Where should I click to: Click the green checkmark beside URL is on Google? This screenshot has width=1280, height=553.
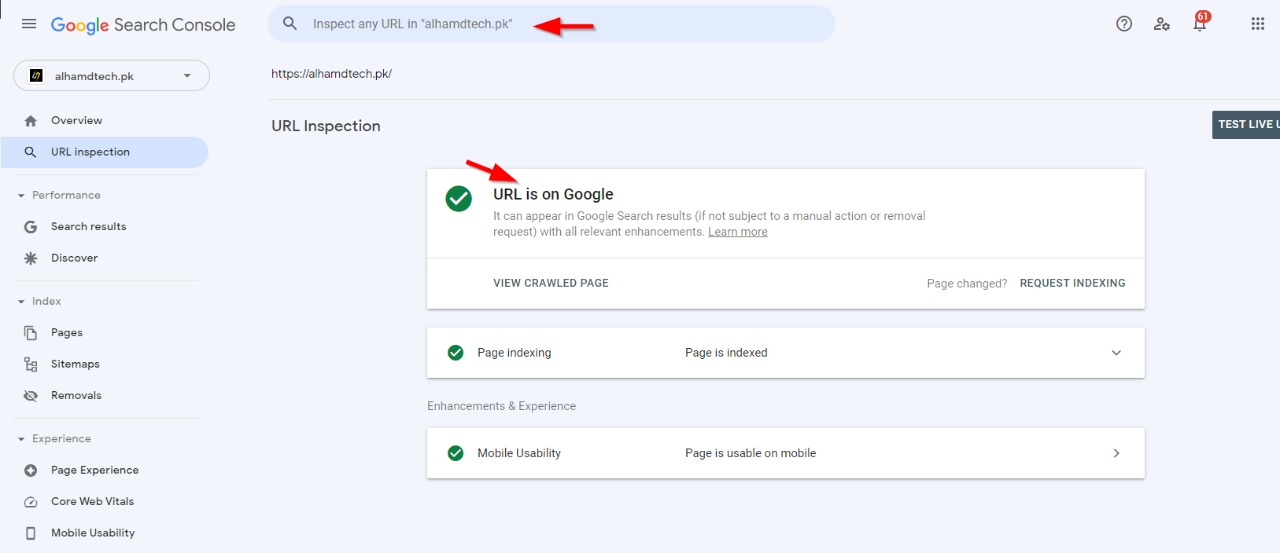pyautogui.click(x=459, y=199)
